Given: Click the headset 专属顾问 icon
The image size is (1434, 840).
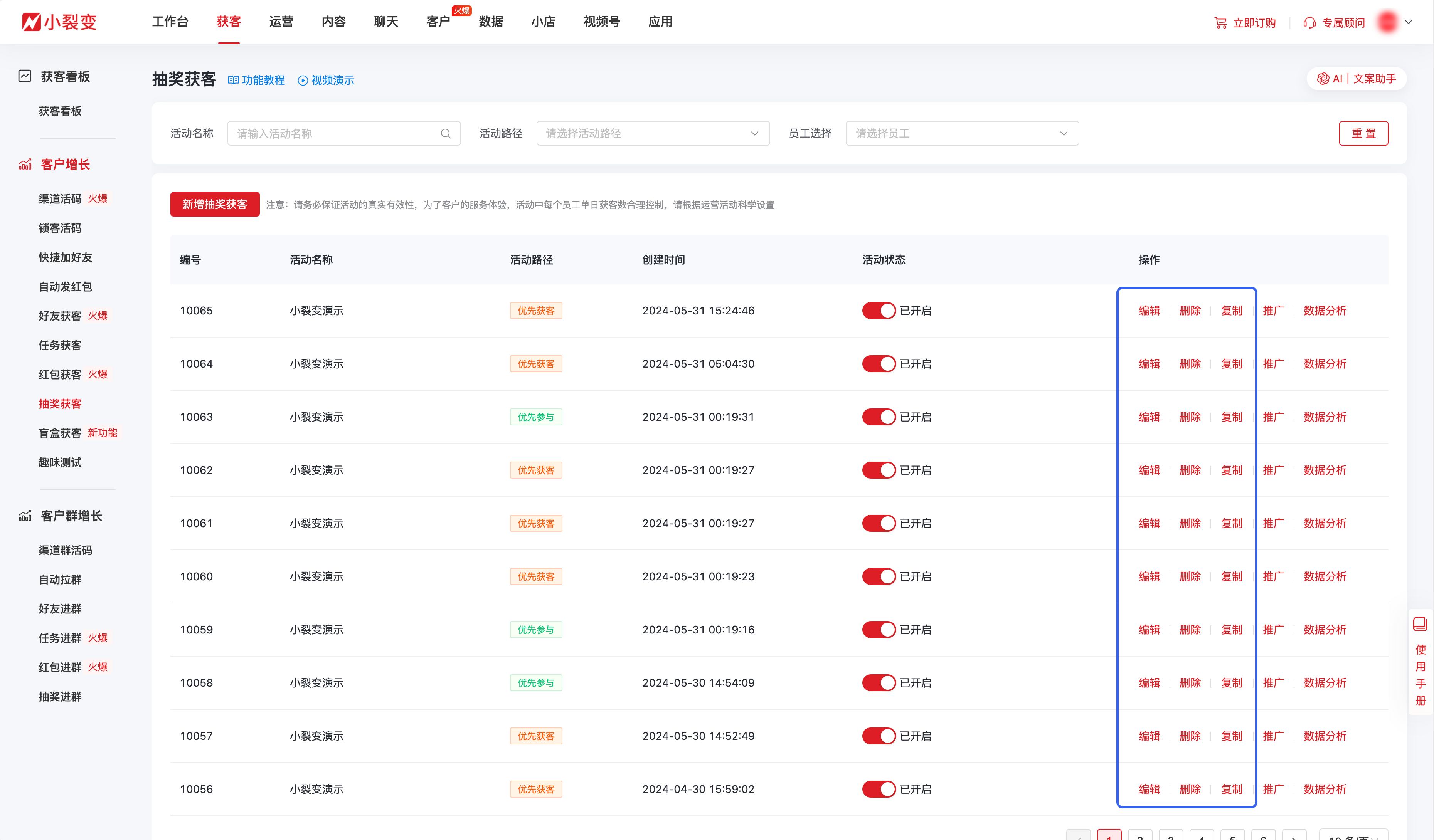Looking at the screenshot, I should click(1310, 23).
